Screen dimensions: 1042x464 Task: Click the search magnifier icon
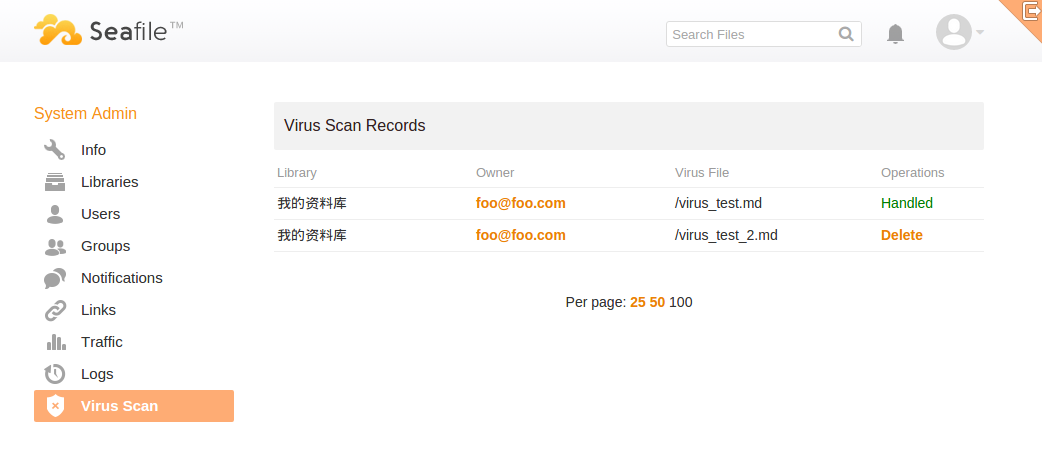(846, 34)
